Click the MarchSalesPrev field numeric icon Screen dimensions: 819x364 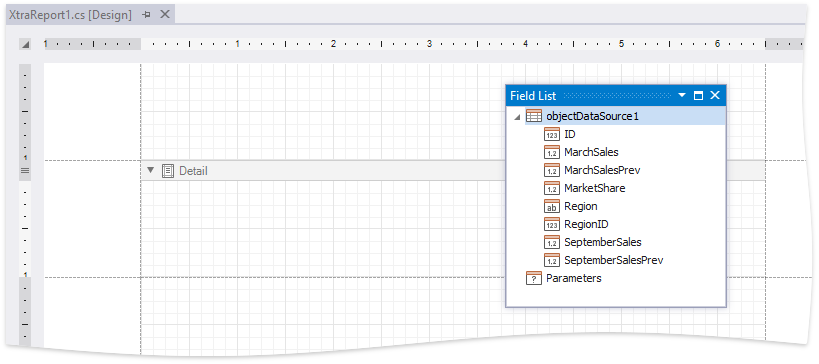tap(552, 170)
